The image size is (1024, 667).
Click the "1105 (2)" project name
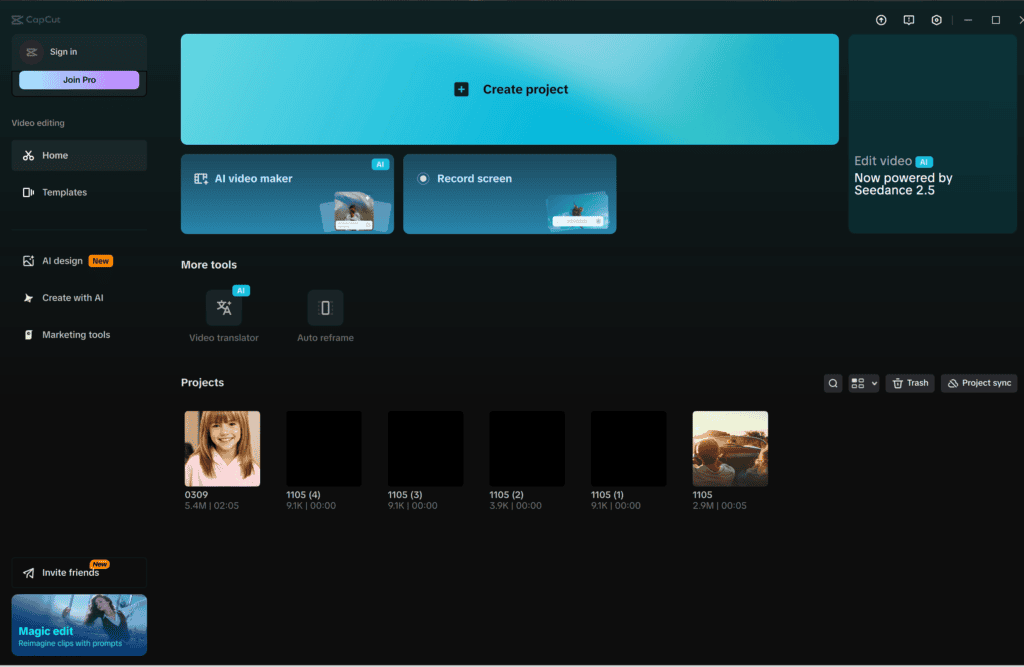point(506,495)
